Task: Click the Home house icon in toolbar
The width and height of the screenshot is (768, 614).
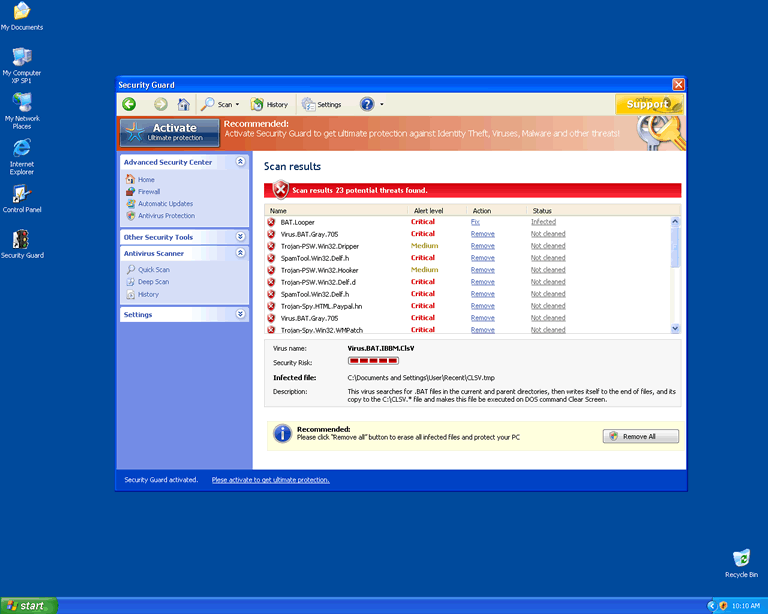Action: point(183,104)
